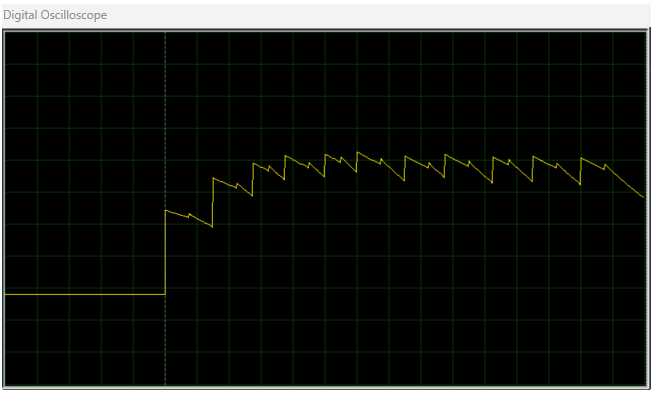Click the flat yellow baseline before the trigger

pos(85,295)
